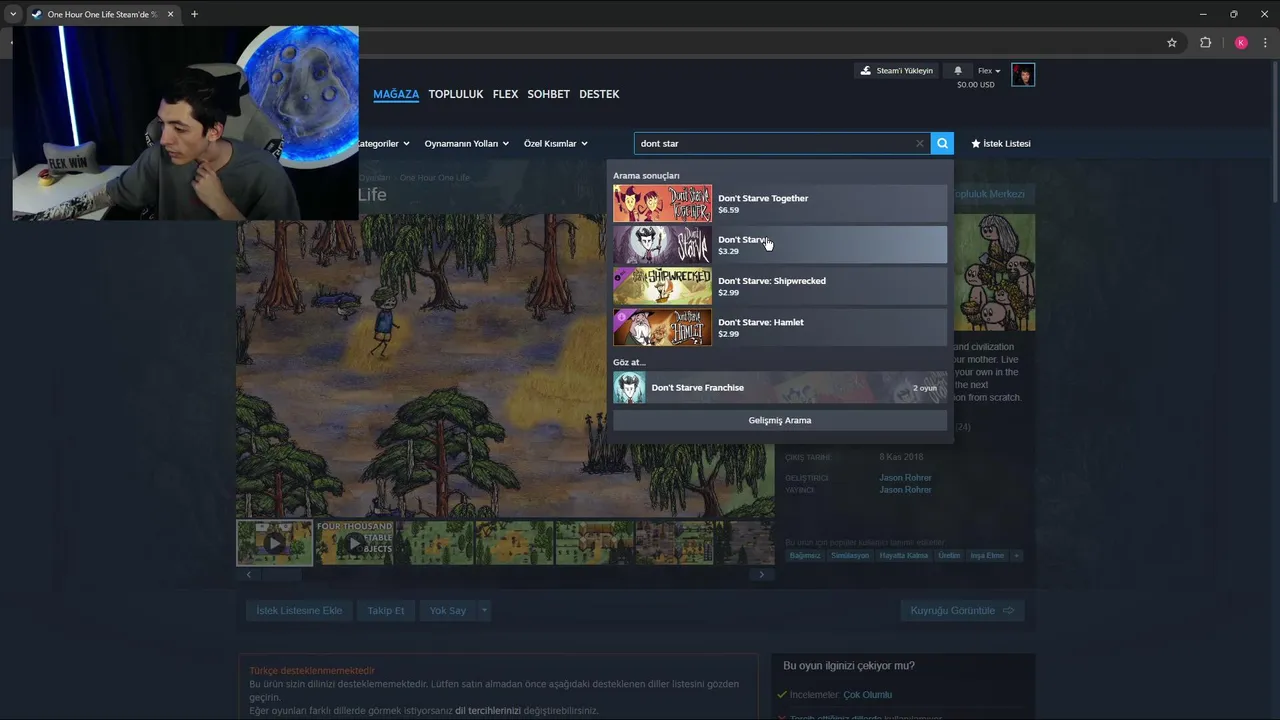The height and width of the screenshot is (720, 1280).
Task: Click the Çok Olumlu reviews link
Action: pyautogui.click(x=867, y=694)
